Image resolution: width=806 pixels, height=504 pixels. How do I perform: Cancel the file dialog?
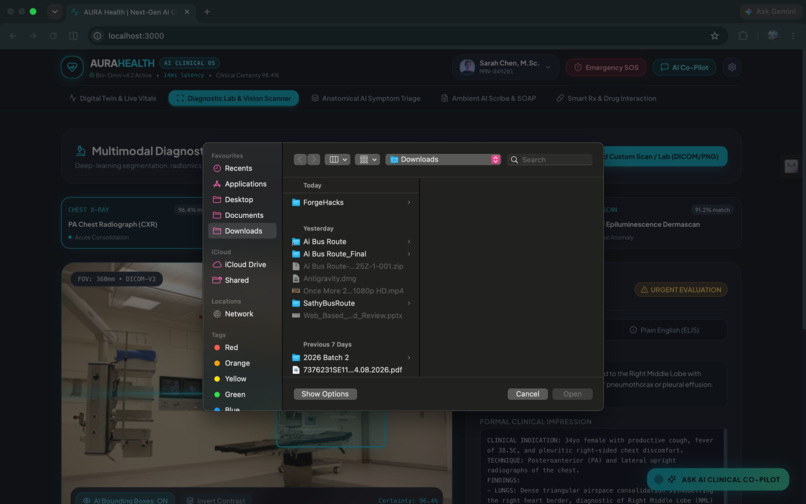pos(527,394)
